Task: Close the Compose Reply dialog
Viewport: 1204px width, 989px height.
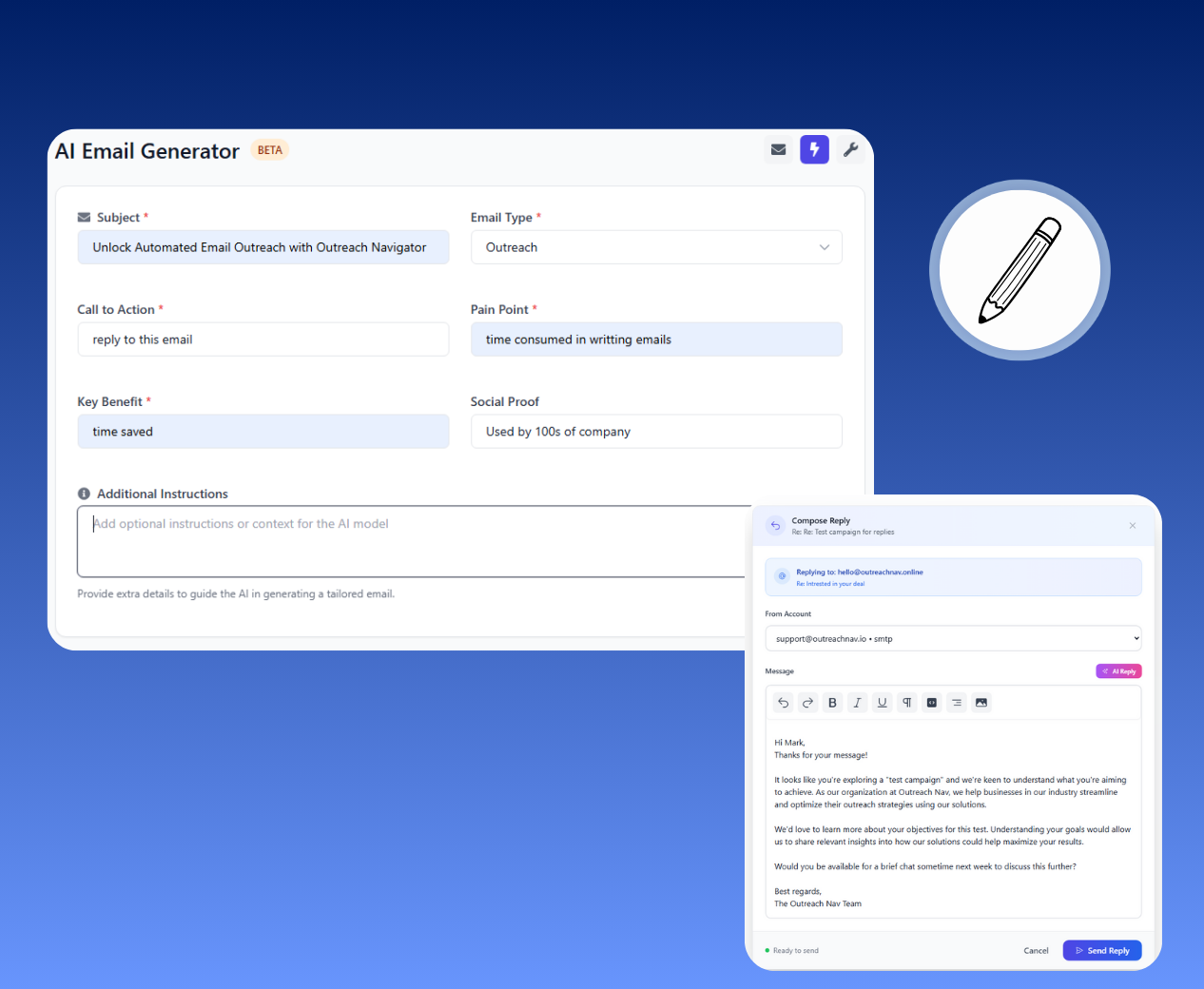Action: click(1133, 525)
